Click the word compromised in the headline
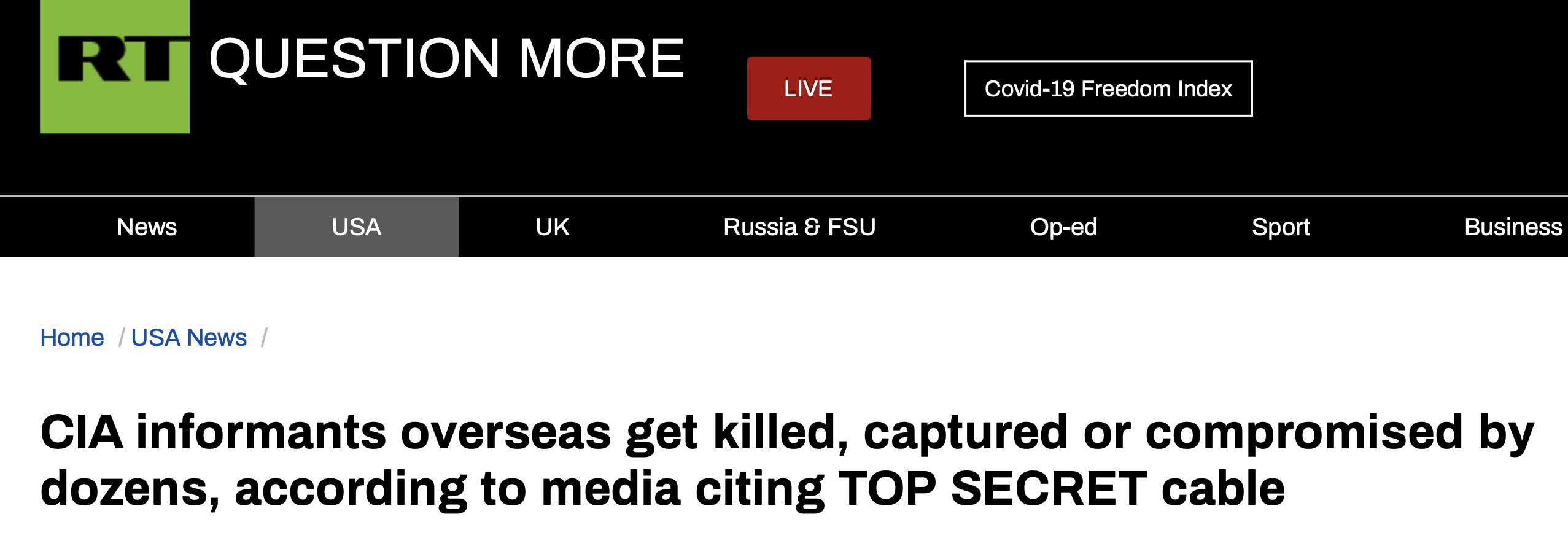 point(1304,434)
